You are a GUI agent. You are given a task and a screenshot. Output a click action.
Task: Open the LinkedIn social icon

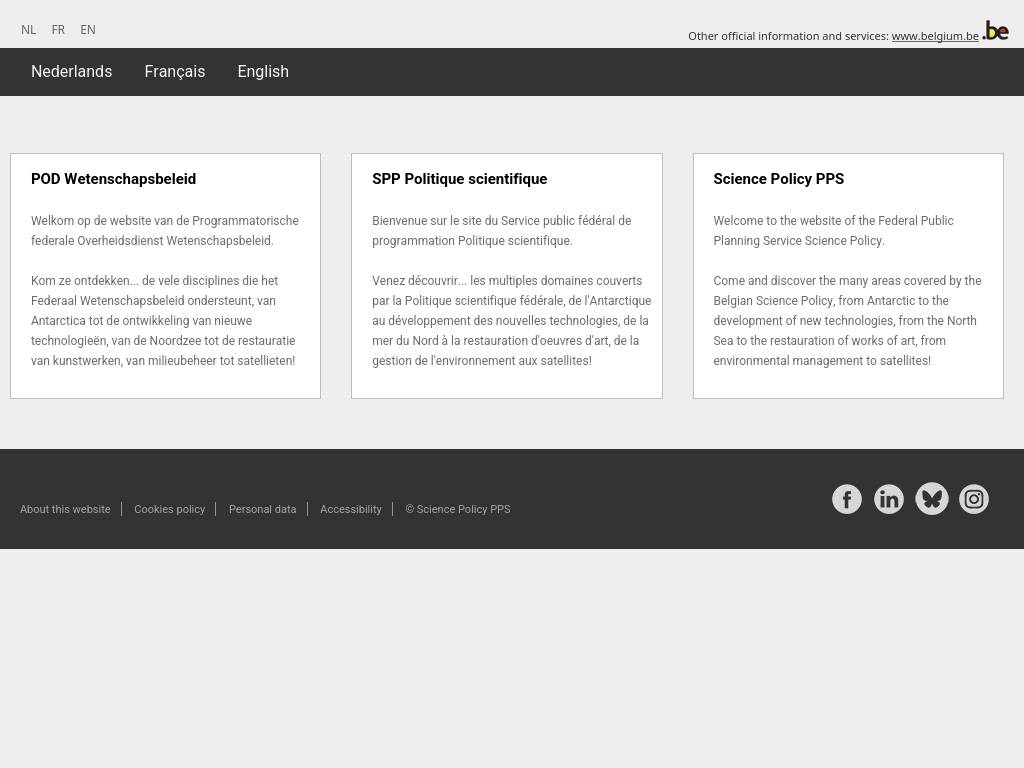point(889,499)
